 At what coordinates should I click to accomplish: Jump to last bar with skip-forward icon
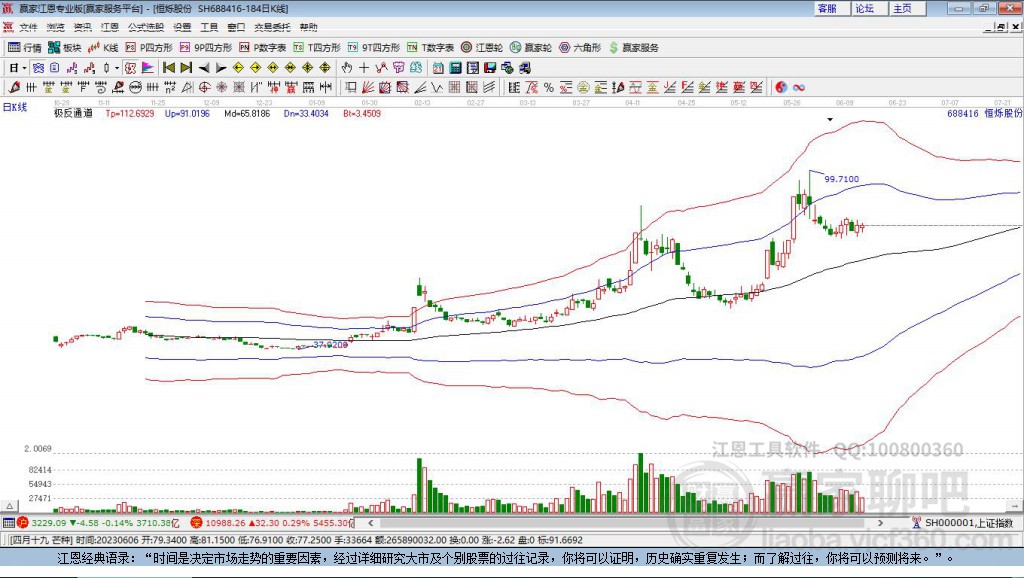tap(186, 67)
